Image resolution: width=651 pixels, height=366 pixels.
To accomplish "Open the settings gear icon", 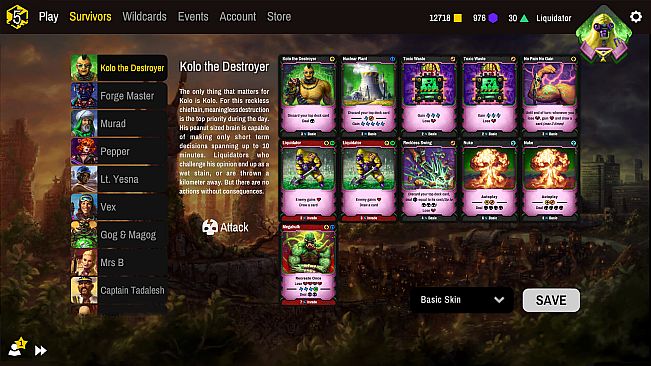I will click(636, 17).
